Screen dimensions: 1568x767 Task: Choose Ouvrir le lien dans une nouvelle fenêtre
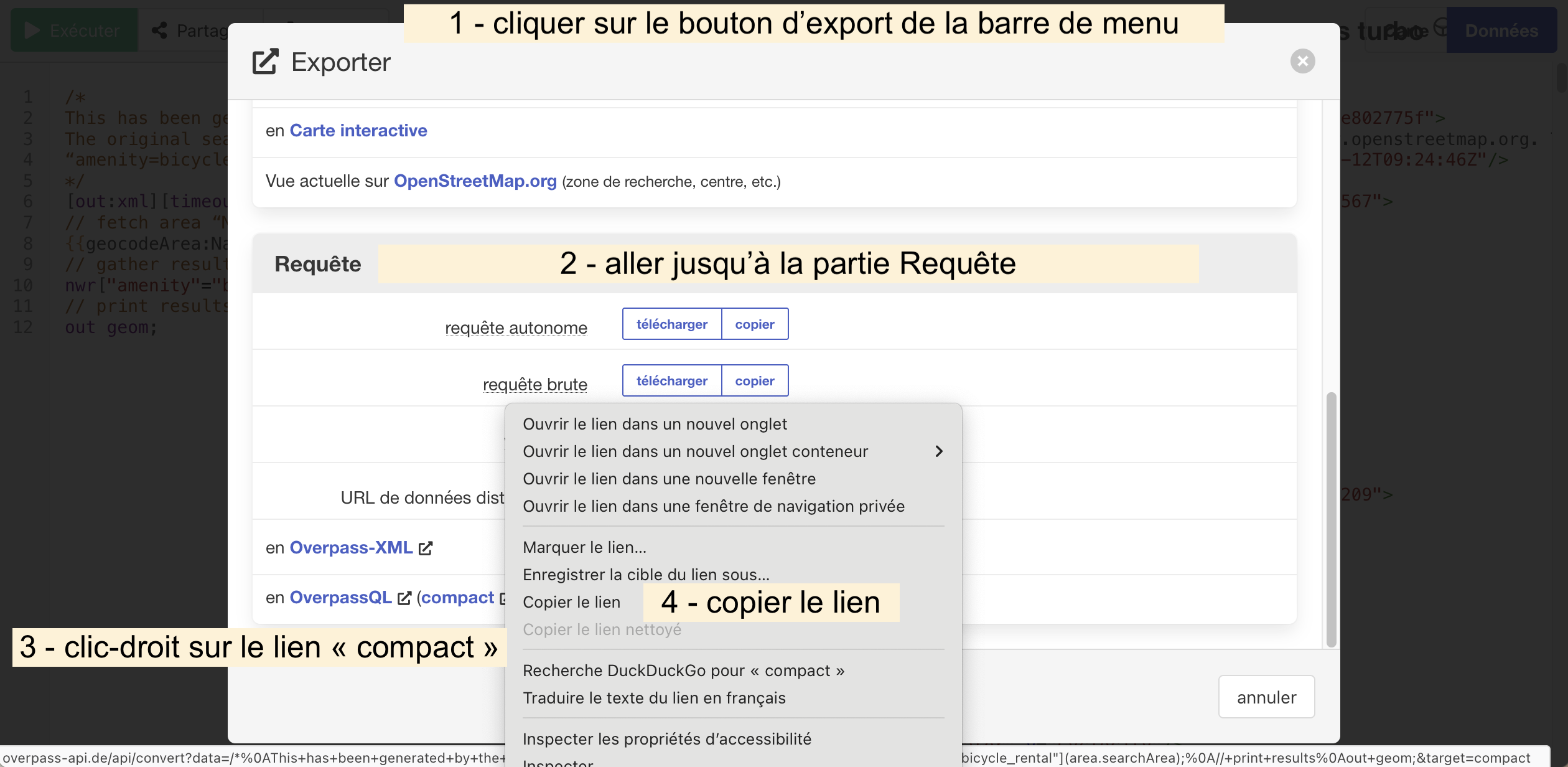point(734,479)
